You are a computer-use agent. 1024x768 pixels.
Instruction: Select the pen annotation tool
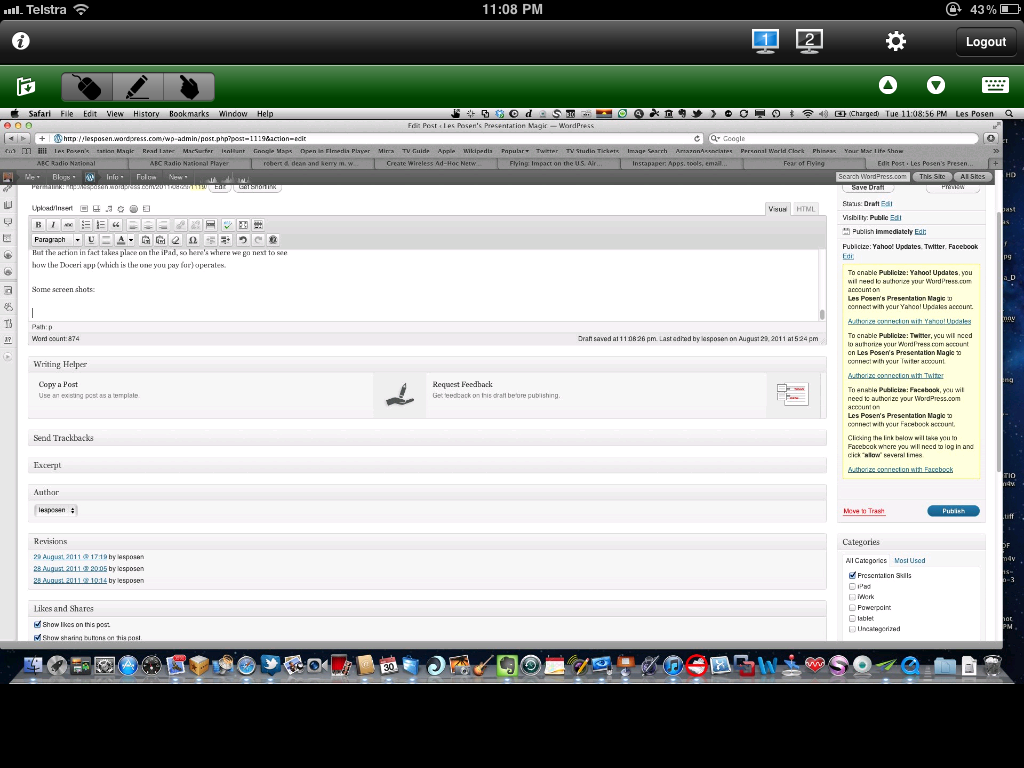[137, 87]
